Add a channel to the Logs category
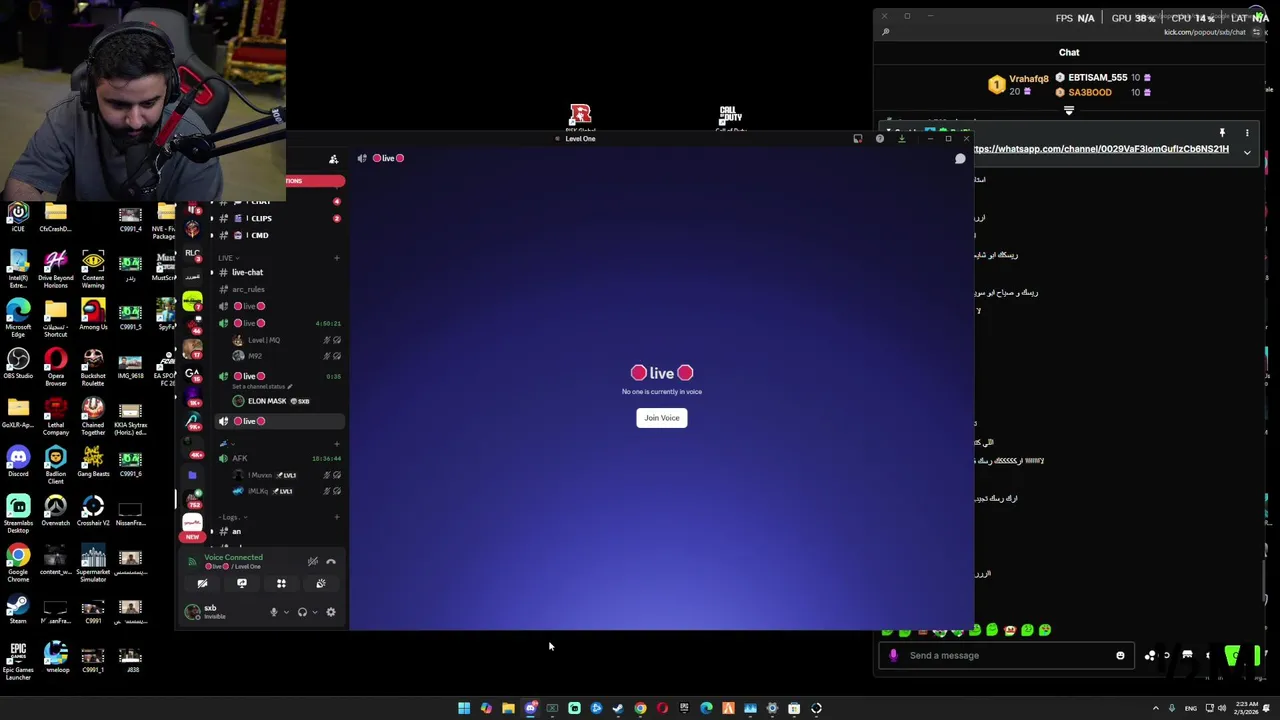Screen dimensions: 1280x720 [336, 517]
